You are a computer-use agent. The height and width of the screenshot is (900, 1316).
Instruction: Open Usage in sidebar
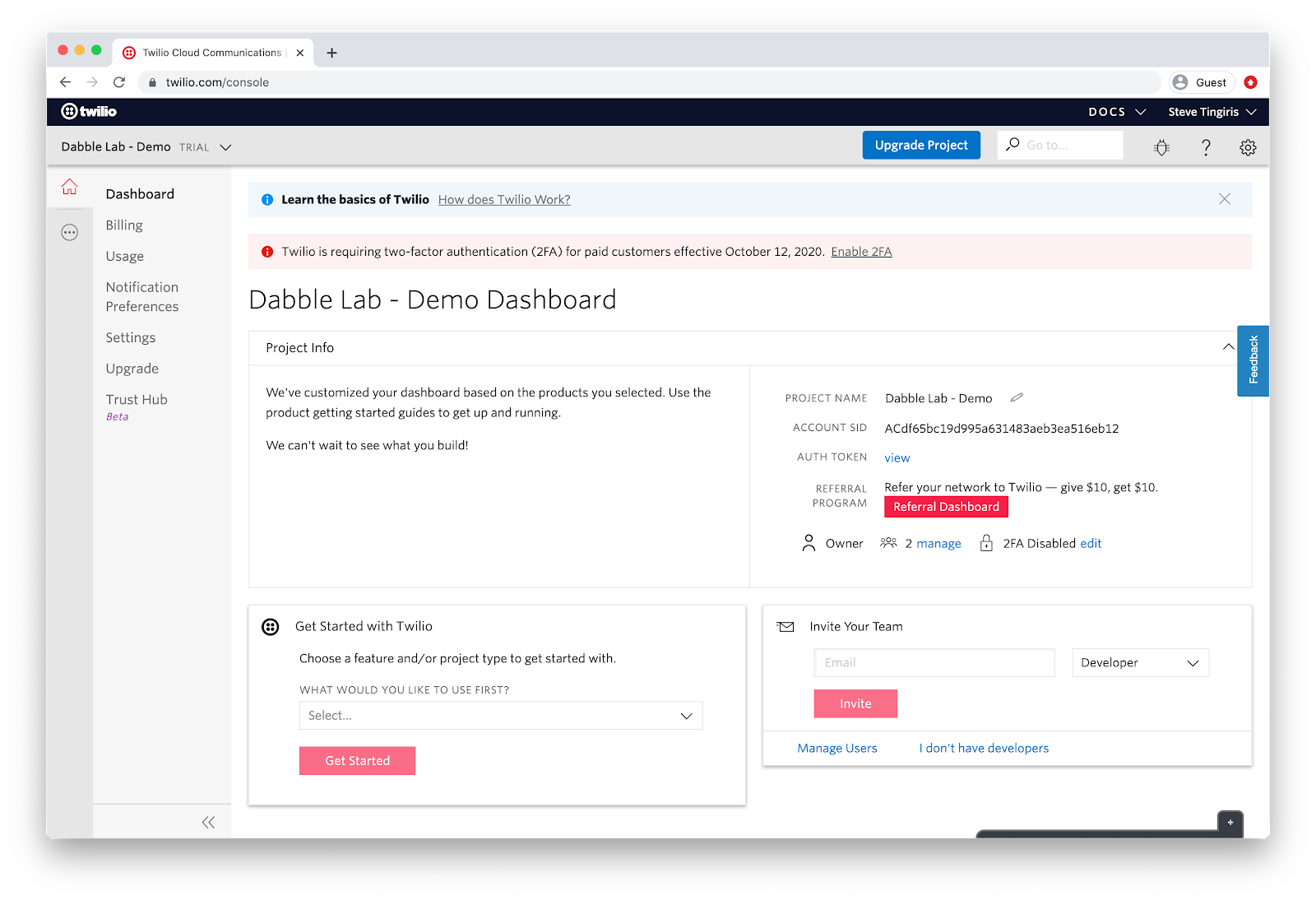[125, 257]
